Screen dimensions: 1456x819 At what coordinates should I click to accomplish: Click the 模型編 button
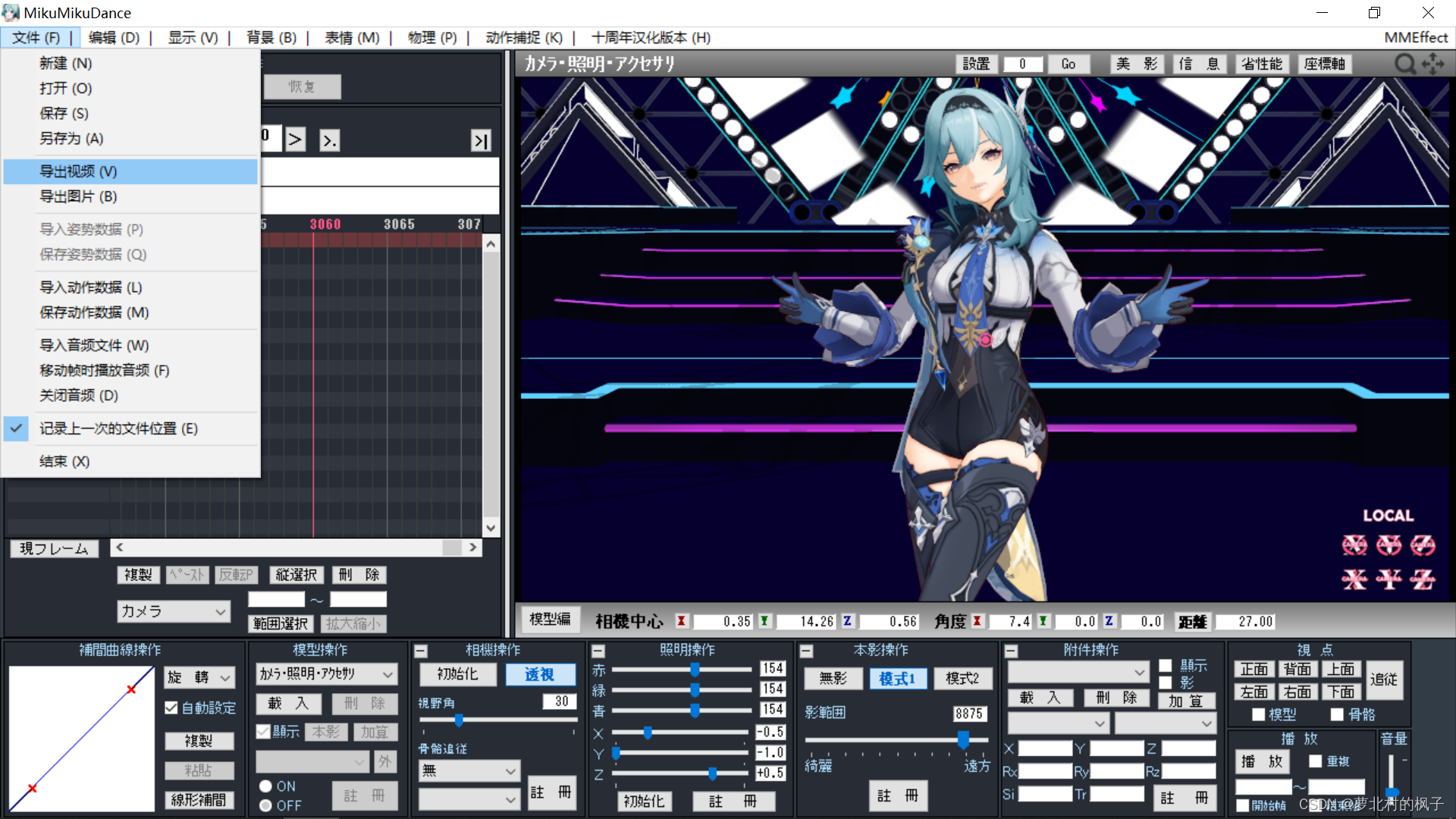tap(550, 620)
